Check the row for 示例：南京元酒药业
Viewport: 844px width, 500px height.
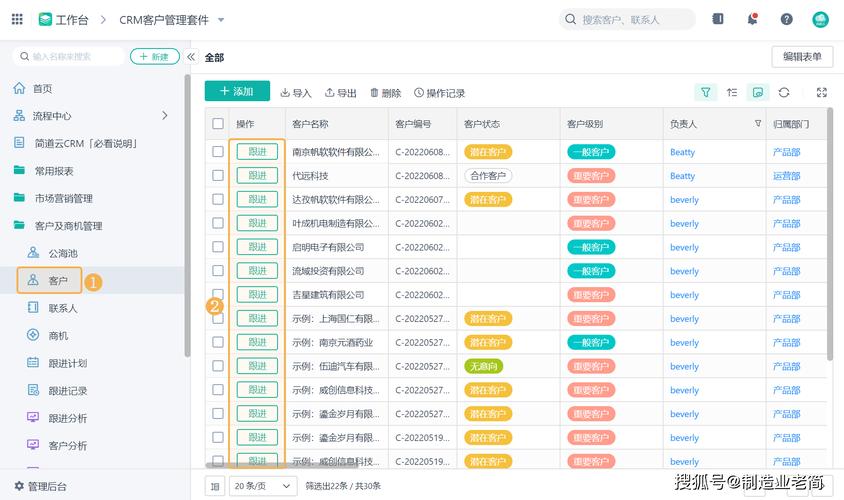(217, 342)
